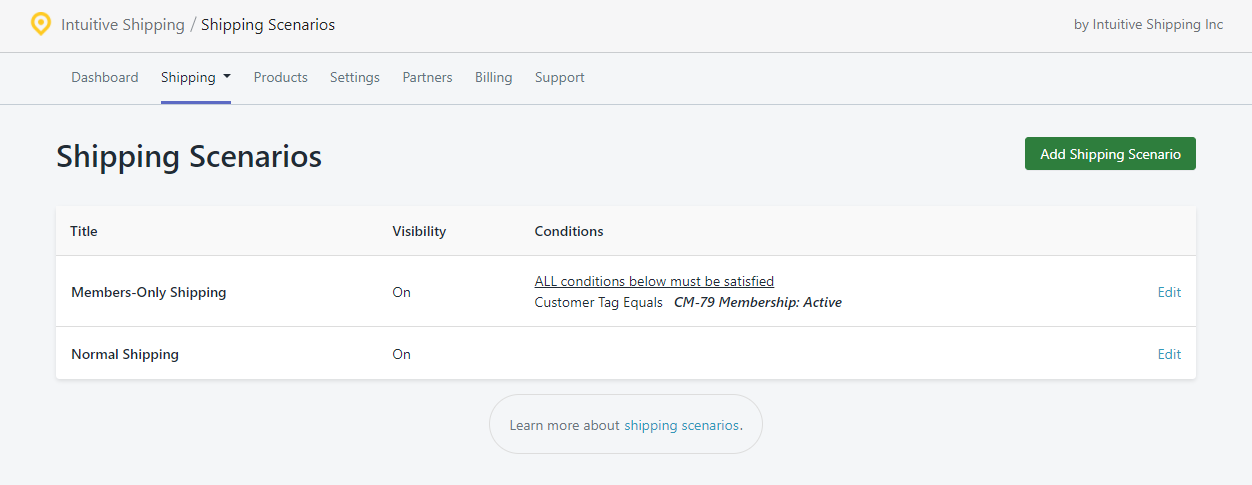Click the Intuitive Shipping pin logo icon
Screen dimensions: 1252x485
(40, 24)
